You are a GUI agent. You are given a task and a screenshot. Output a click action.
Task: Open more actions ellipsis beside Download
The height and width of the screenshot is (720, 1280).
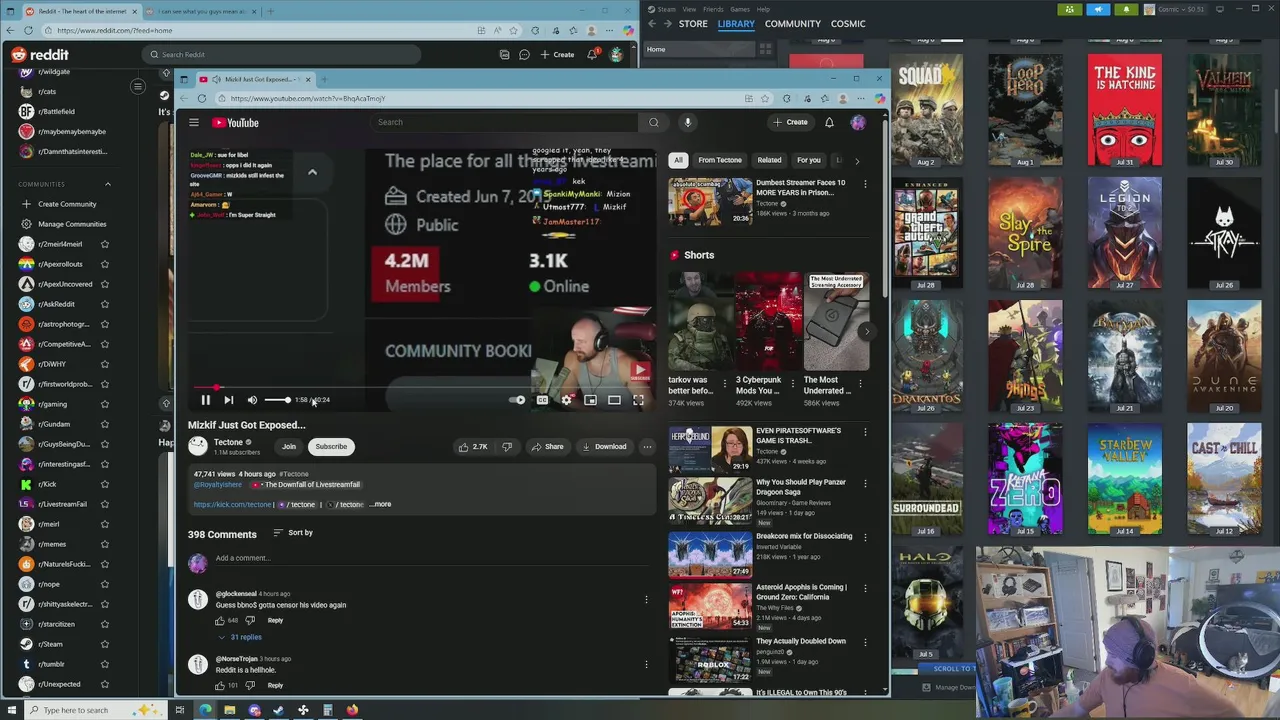647,447
